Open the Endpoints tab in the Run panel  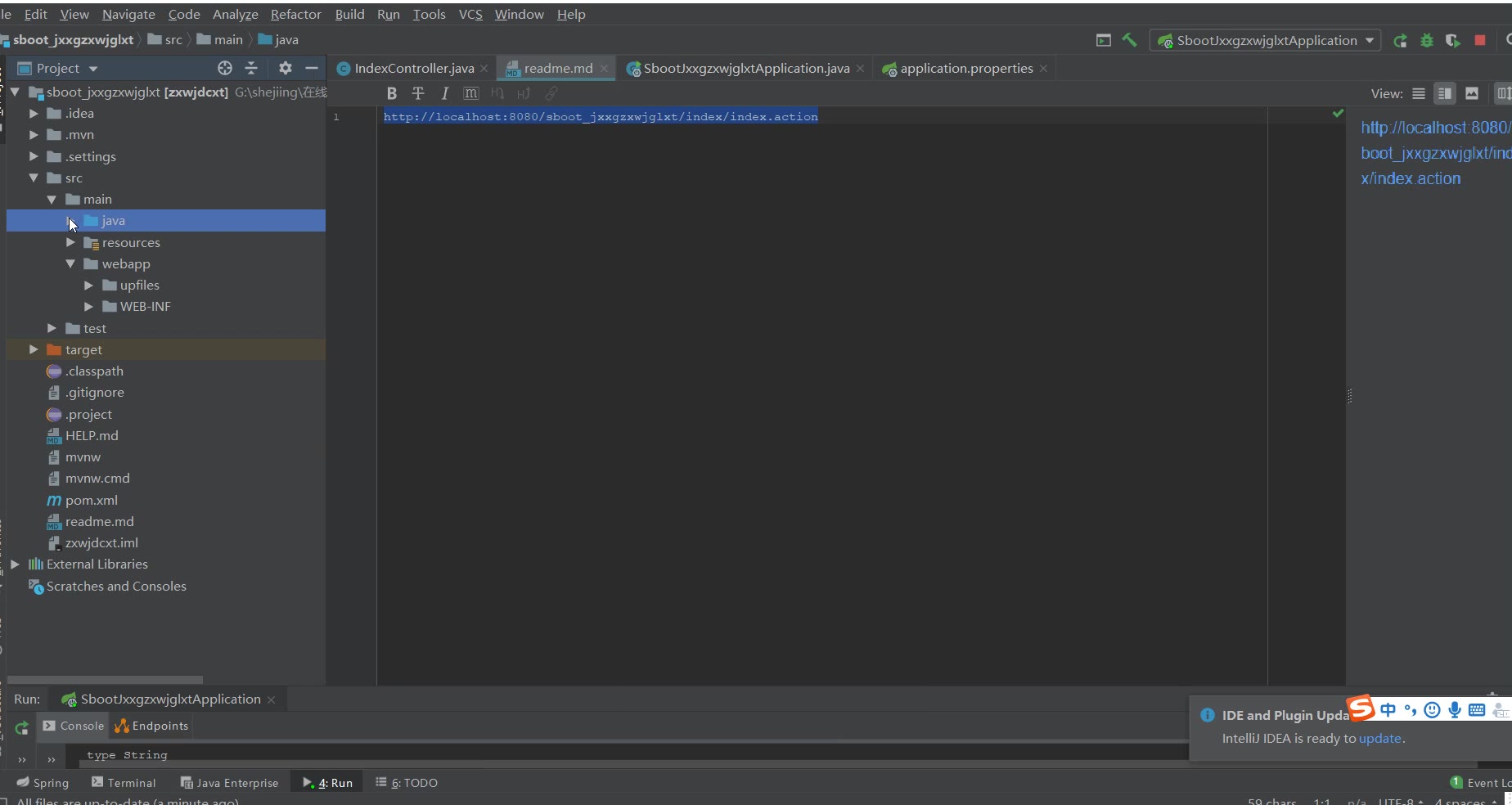(x=152, y=726)
